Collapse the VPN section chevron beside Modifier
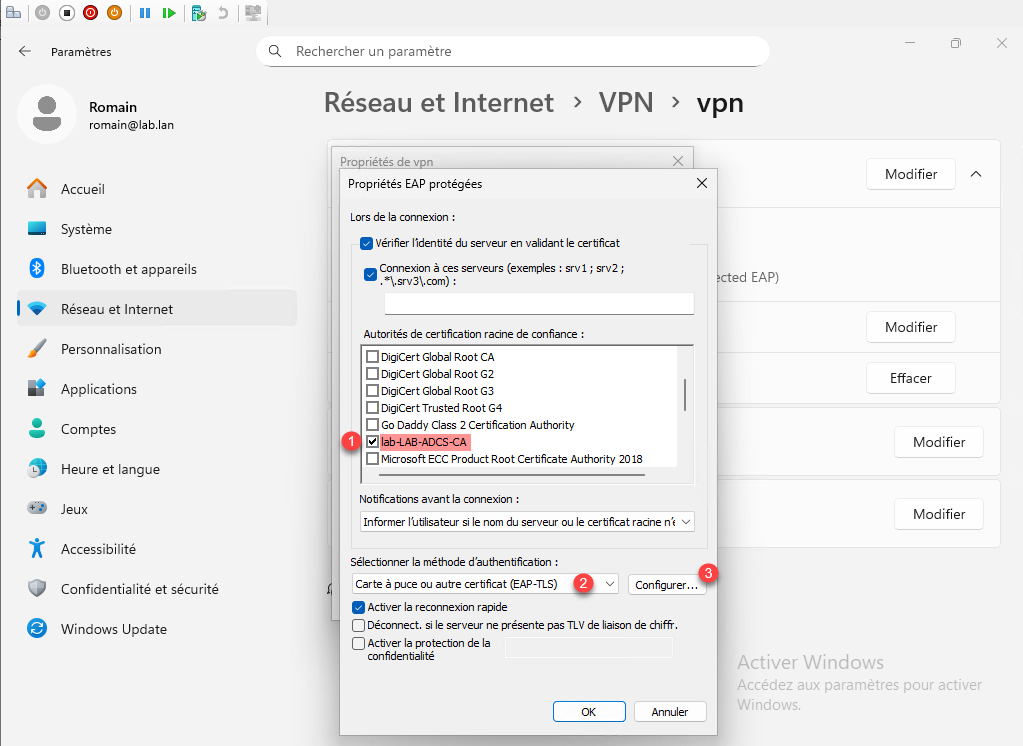Viewport: 1023px width, 746px height. (976, 174)
